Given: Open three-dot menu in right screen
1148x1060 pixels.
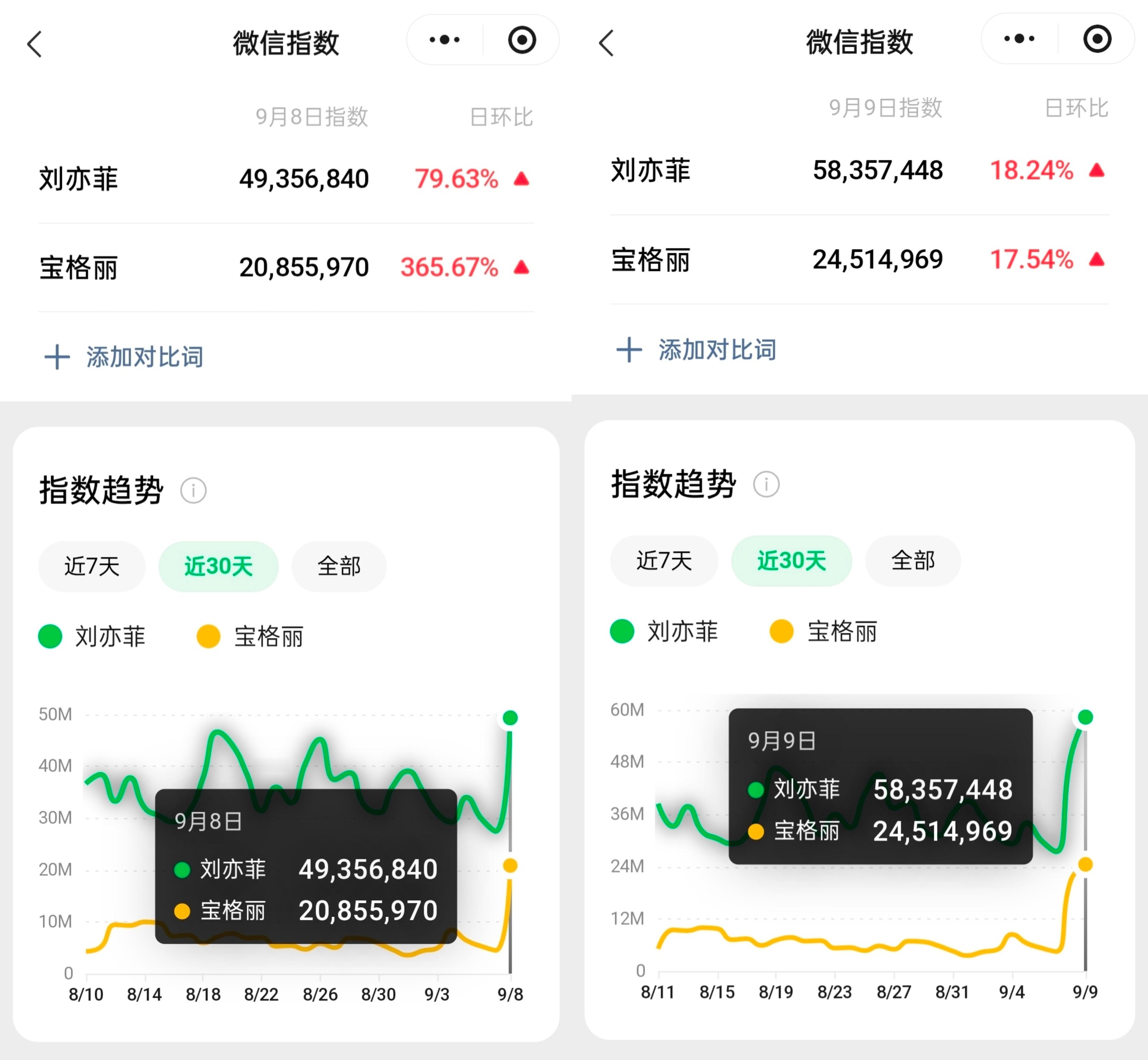Looking at the screenshot, I should [x=1019, y=38].
